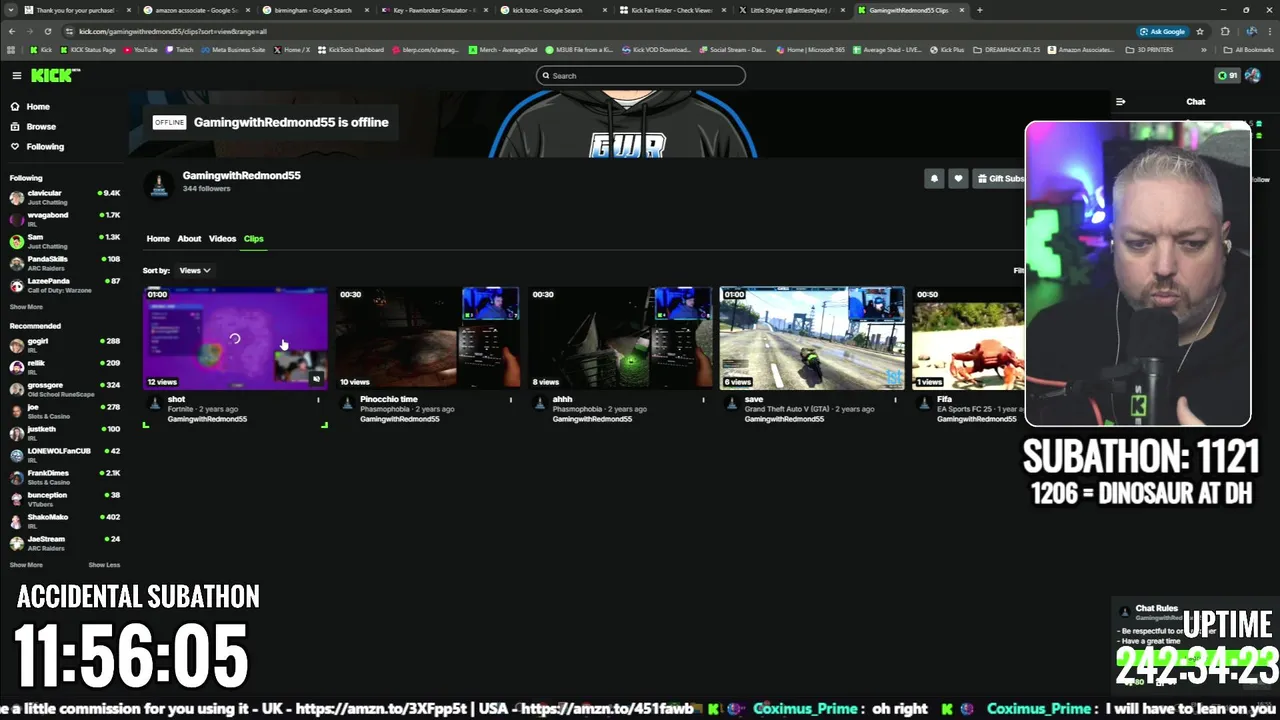Screen dimensions: 1280x720
Task: Expand Following list with Show More
Action: tap(27, 307)
